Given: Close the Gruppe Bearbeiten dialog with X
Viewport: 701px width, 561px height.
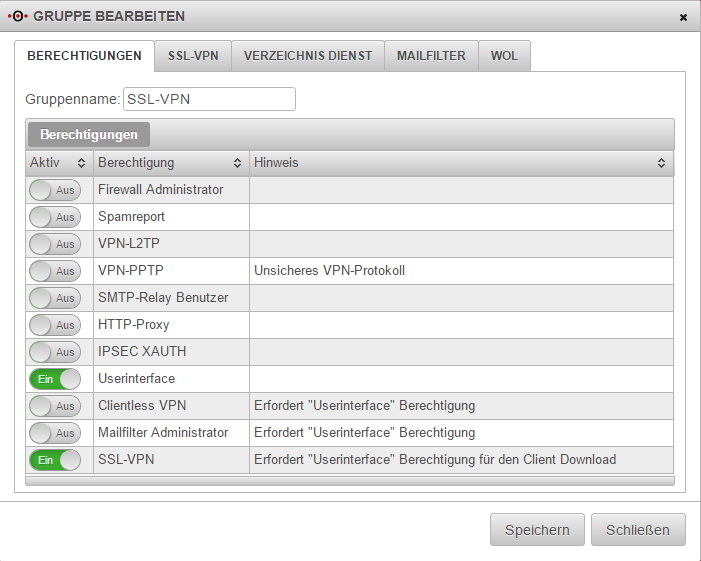Looking at the screenshot, I should pos(683,17).
